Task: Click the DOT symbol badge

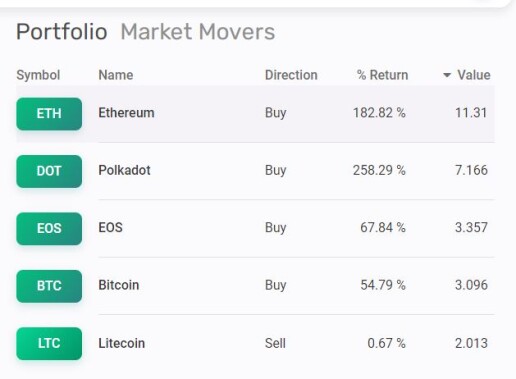Action: [49, 171]
